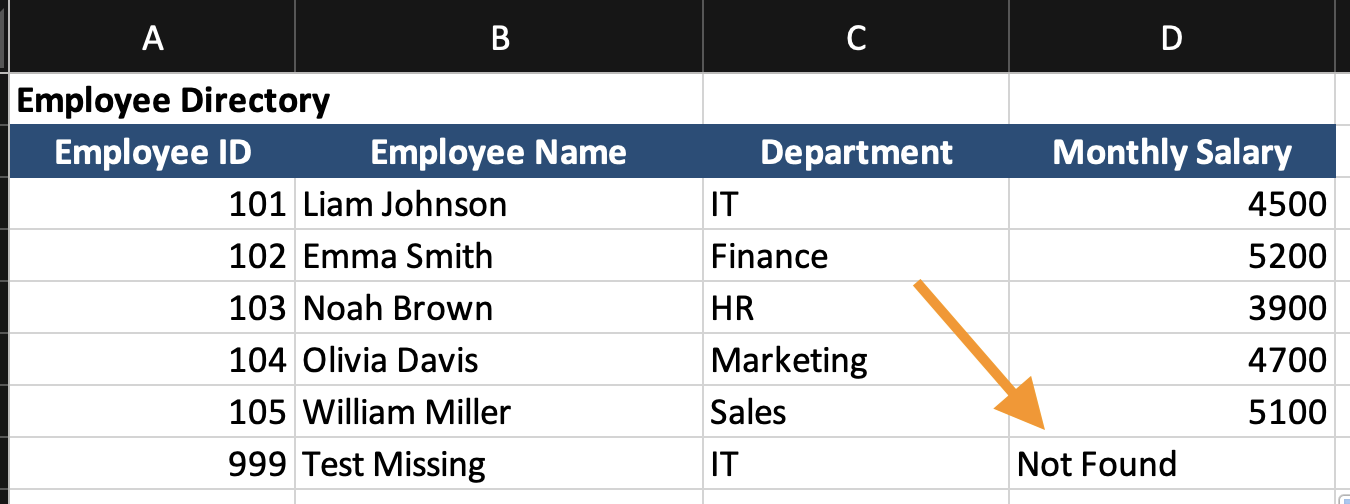Click the Not Found salary cell
Viewport: 1350px width, 504px height.
pos(1172,464)
